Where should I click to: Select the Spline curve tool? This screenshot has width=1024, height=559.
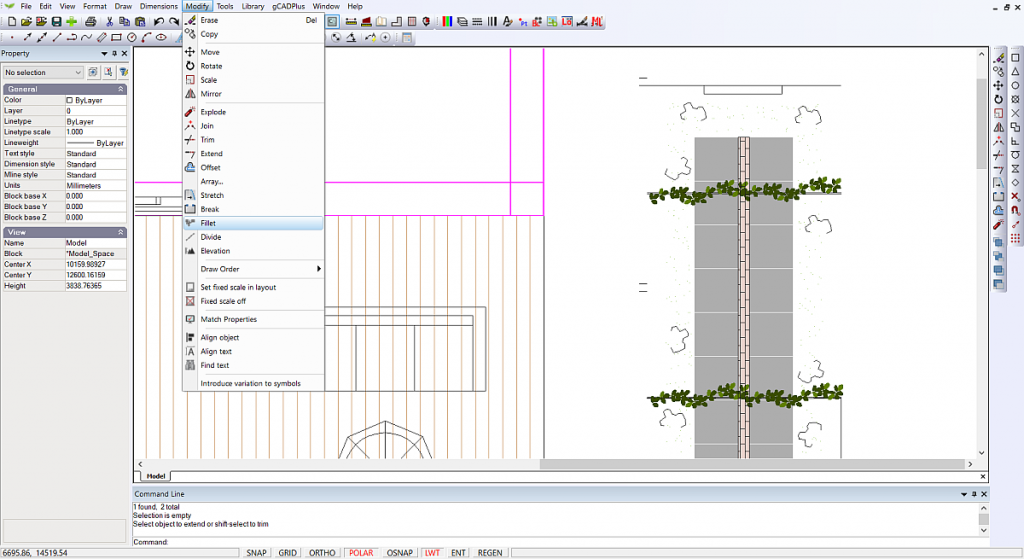86,37
